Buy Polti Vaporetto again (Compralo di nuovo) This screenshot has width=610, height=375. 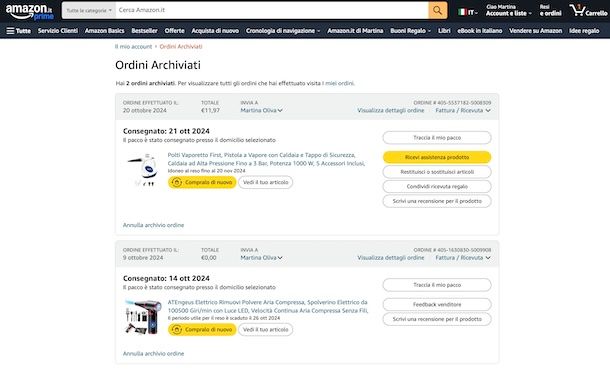[202, 182]
